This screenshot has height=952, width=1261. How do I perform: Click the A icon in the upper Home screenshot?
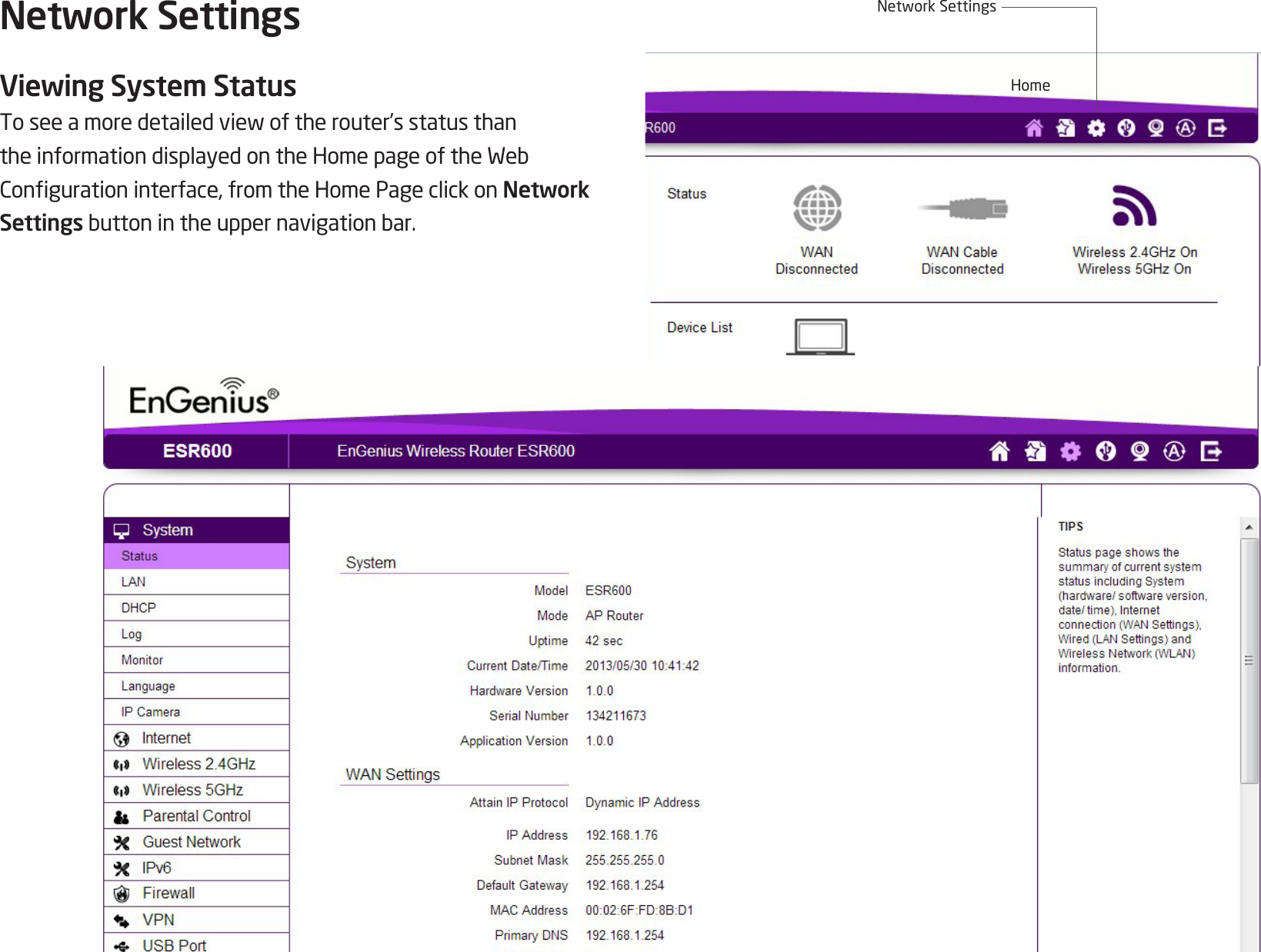coord(1186,128)
